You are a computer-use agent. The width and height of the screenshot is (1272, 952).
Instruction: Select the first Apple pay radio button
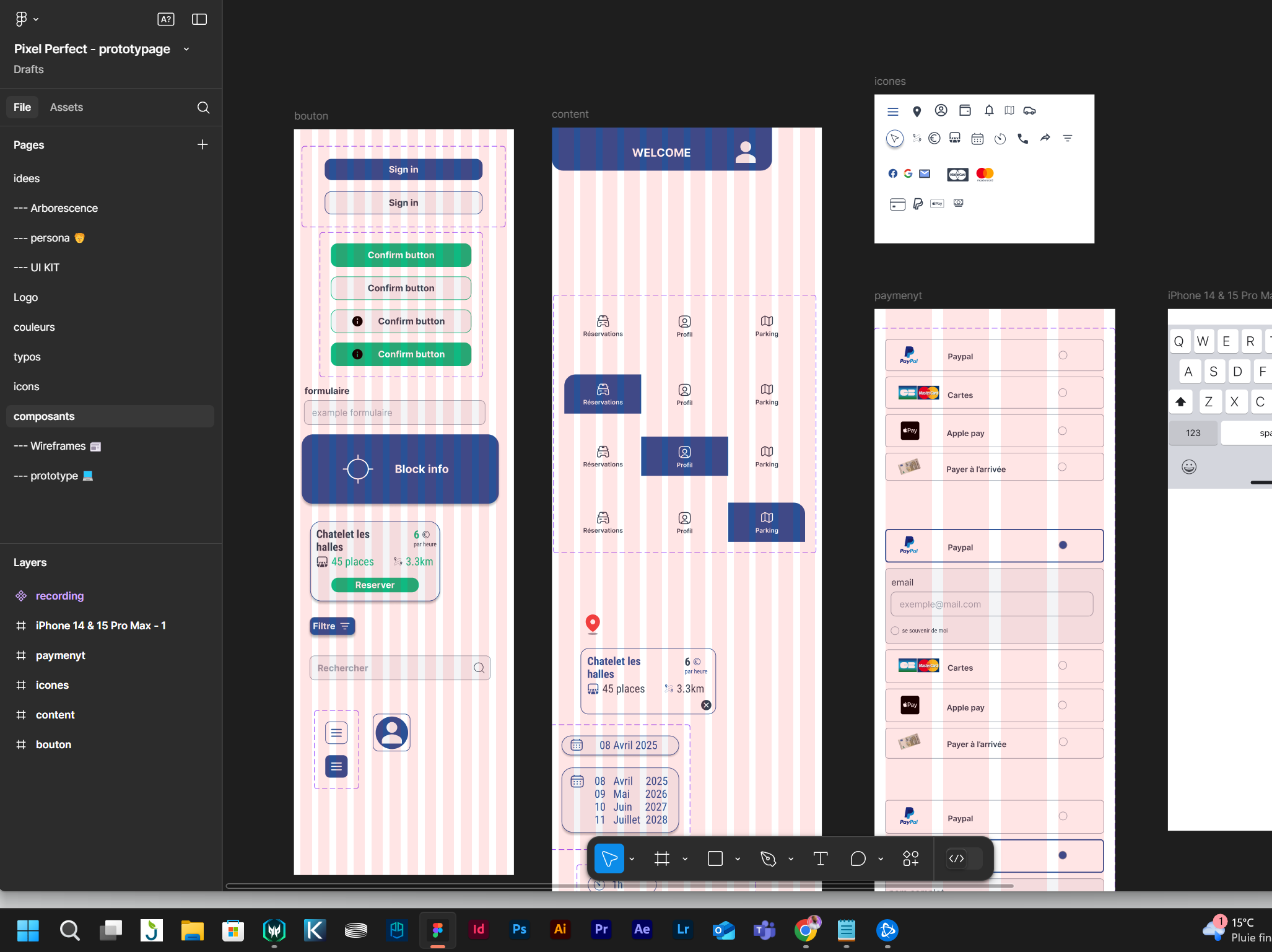[x=1062, y=431]
